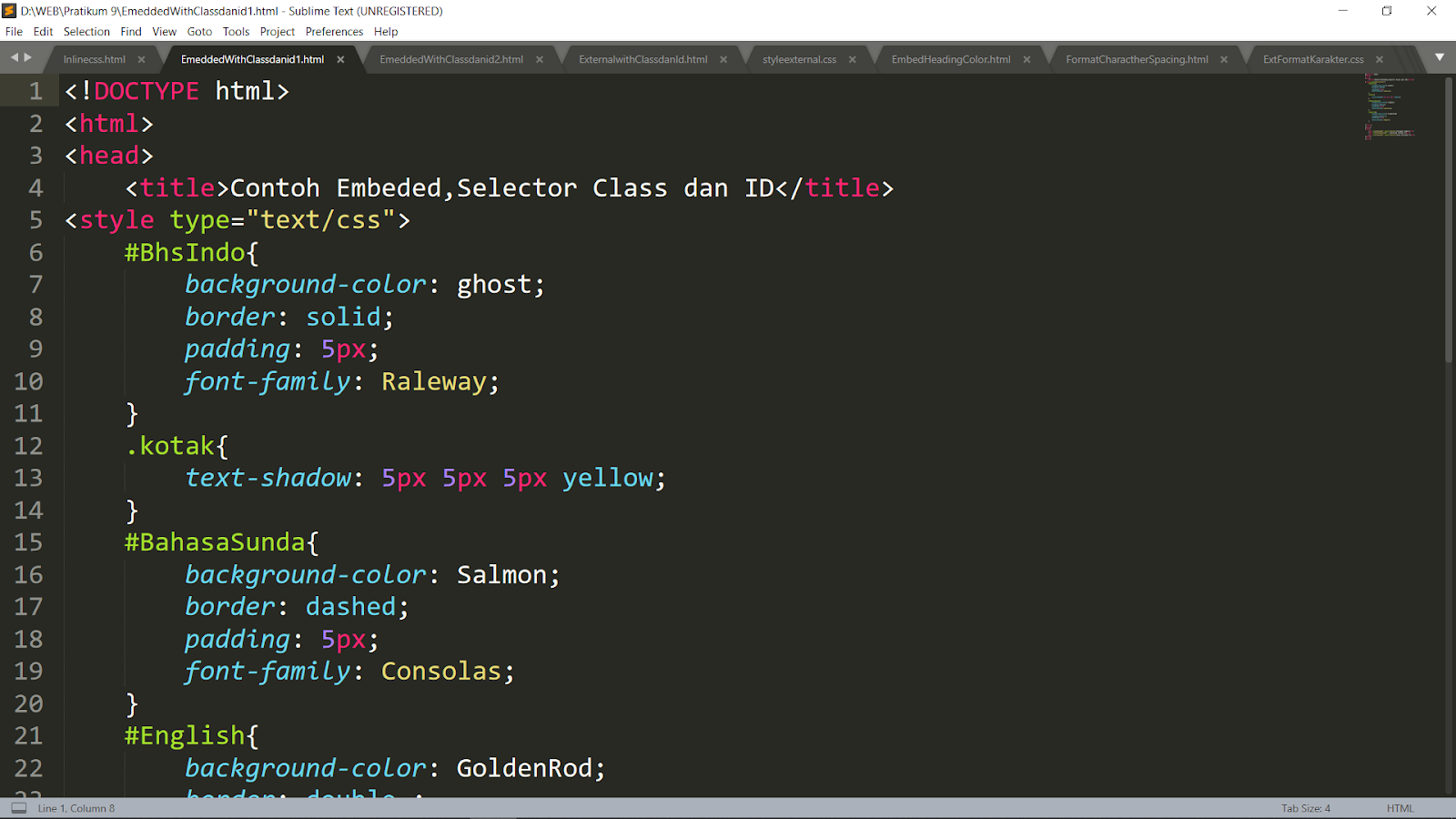Change the HTML syntax selector

pyautogui.click(x=1400, y=808)
